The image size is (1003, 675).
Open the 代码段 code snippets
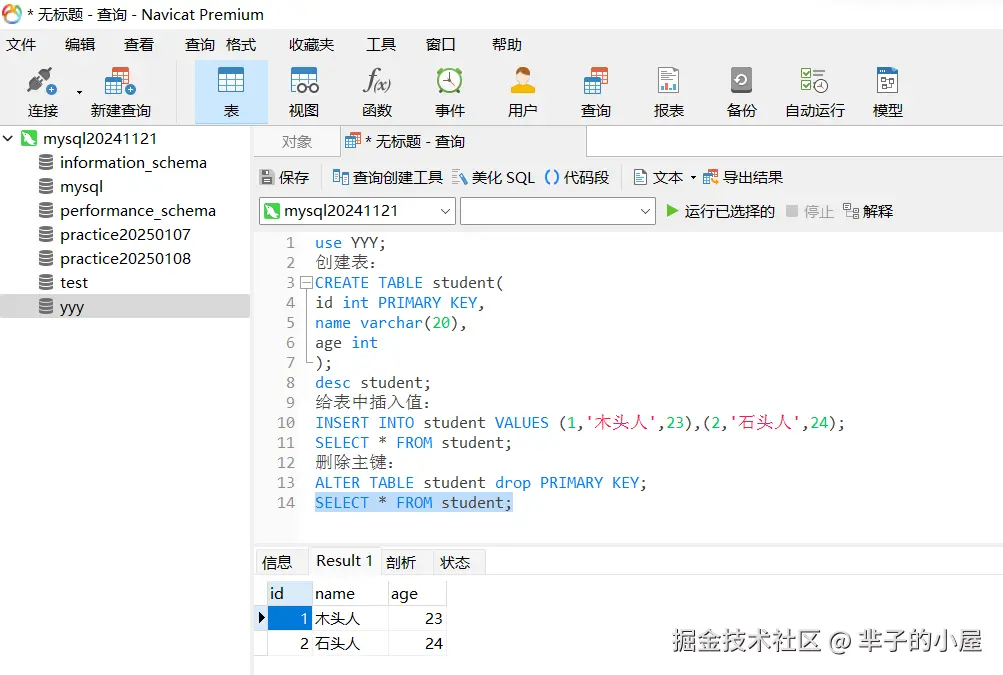pos(577,177)
